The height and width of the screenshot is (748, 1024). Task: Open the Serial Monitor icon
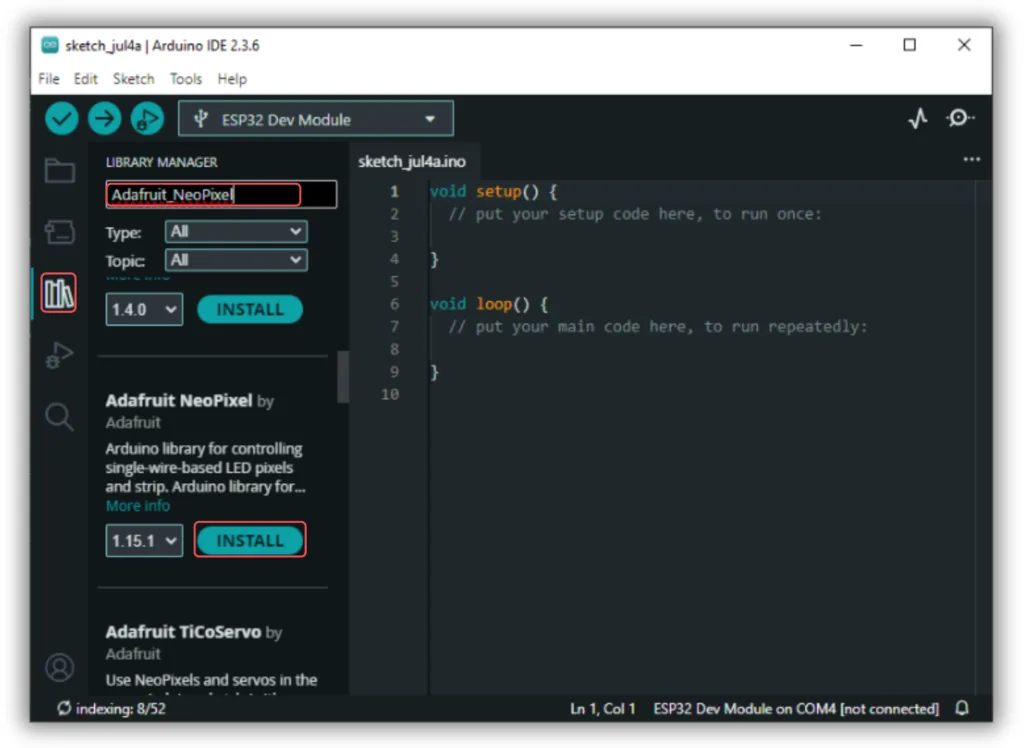[960, 118]
